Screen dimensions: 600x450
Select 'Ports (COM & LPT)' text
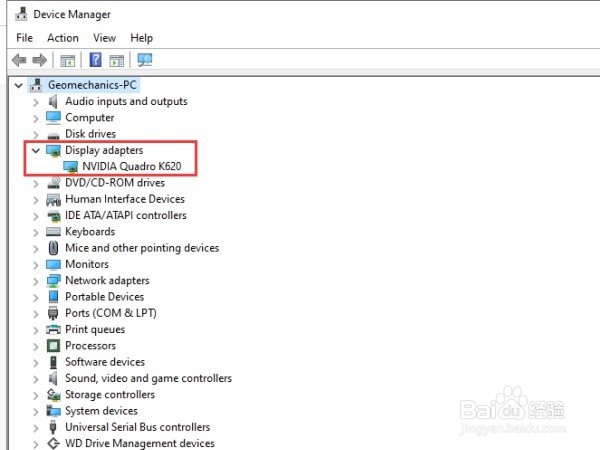click(x=111, y=313)
